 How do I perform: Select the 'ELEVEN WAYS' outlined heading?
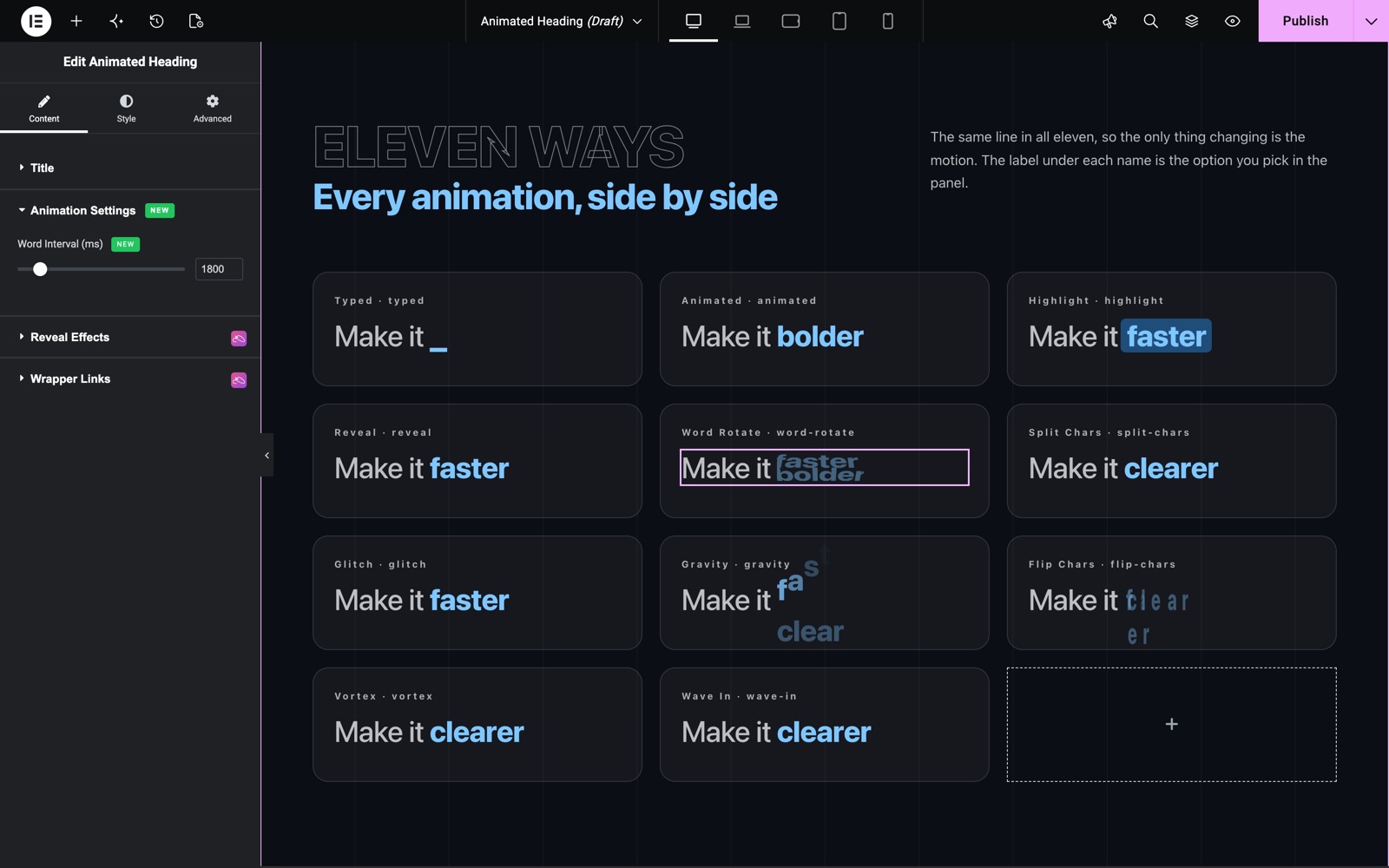[x=498, y=147]
